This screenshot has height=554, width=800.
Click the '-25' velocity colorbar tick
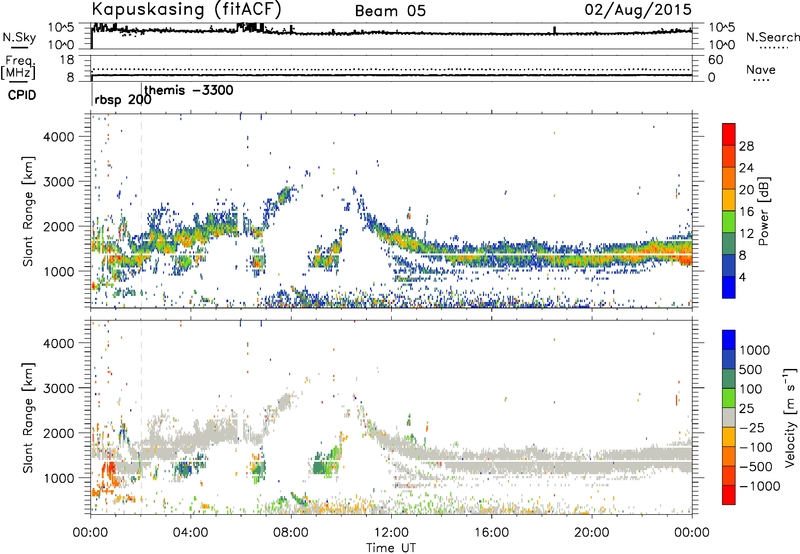[751, 427]
